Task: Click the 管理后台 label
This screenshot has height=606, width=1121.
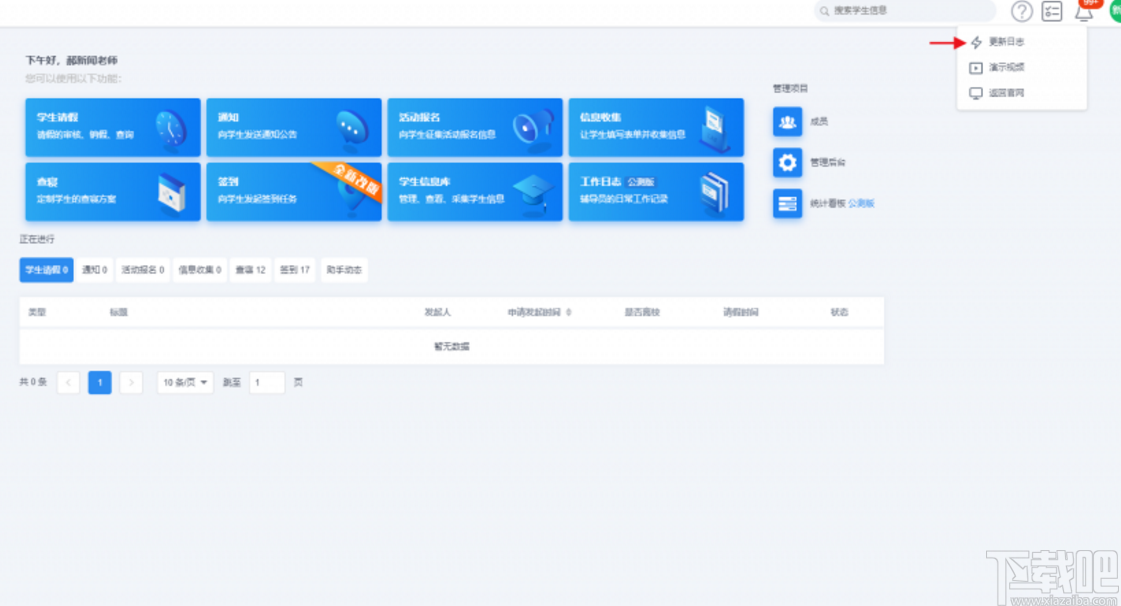Action: click(827, 162)
